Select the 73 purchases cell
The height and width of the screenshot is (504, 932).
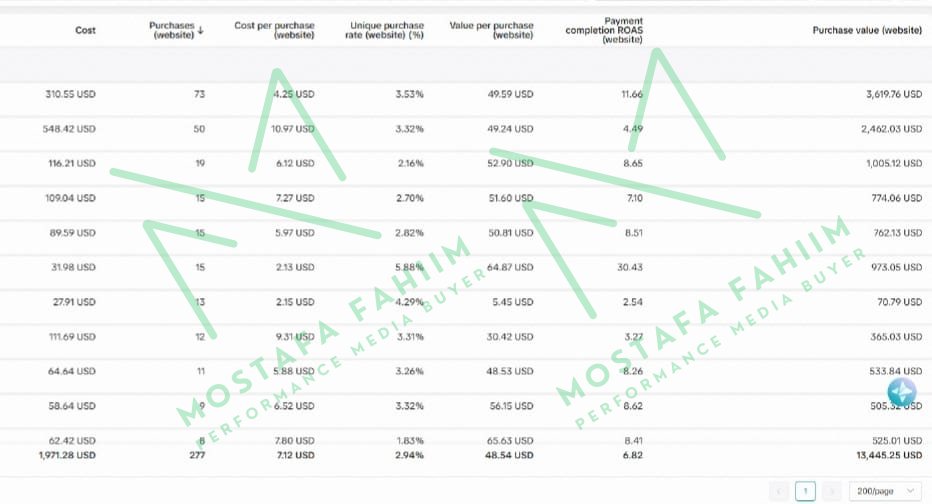click(x=199, y=94)
